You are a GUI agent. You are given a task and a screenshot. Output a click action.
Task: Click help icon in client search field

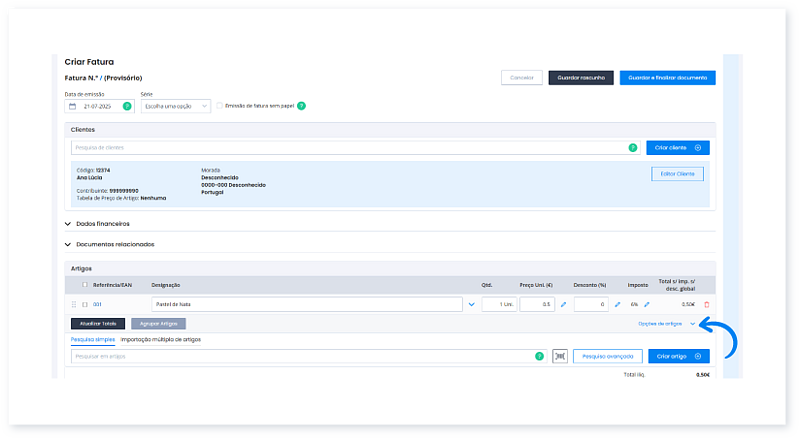pyautogui.click(x=632, y=148)
